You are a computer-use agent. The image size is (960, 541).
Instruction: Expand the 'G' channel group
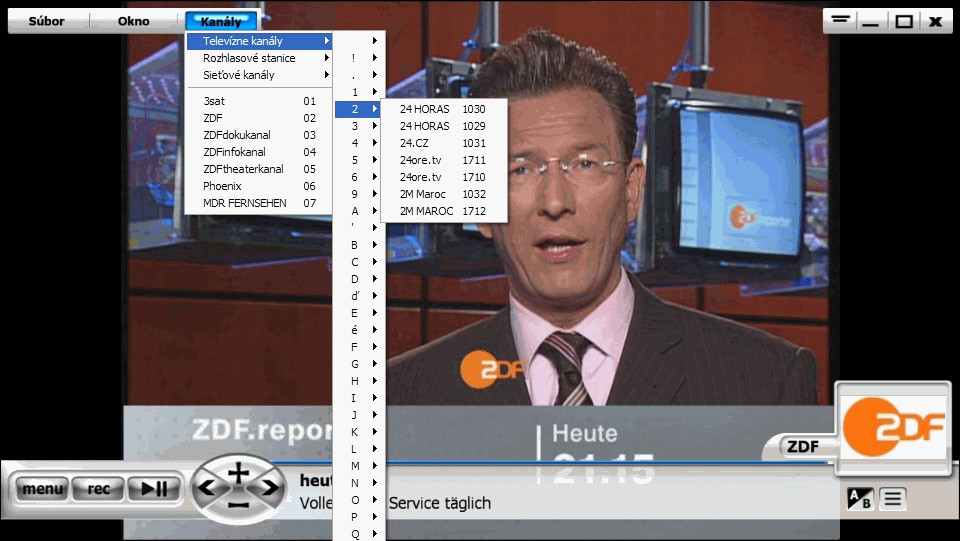pos(359,364)
